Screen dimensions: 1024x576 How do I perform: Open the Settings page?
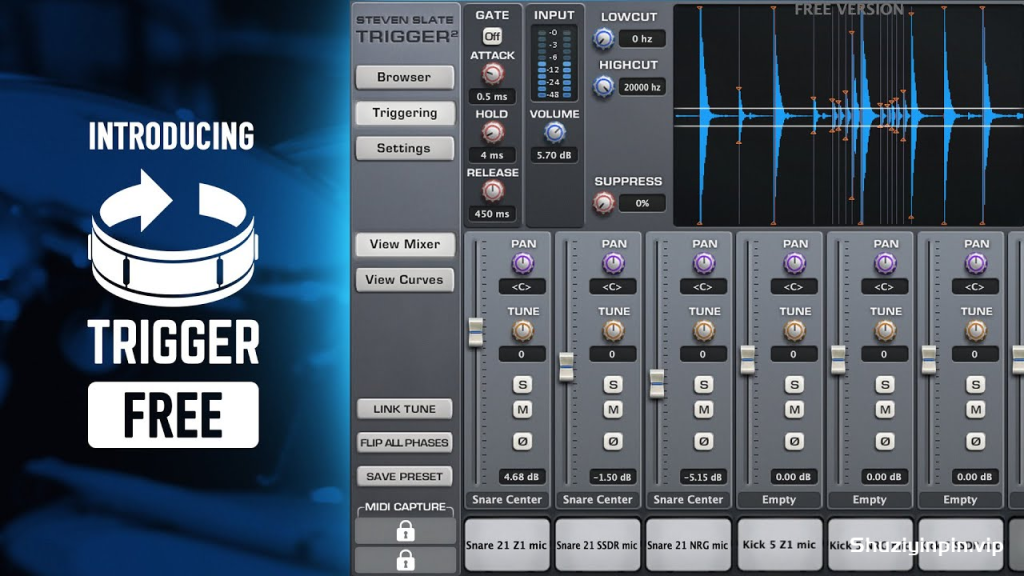[x=405, y=148]
